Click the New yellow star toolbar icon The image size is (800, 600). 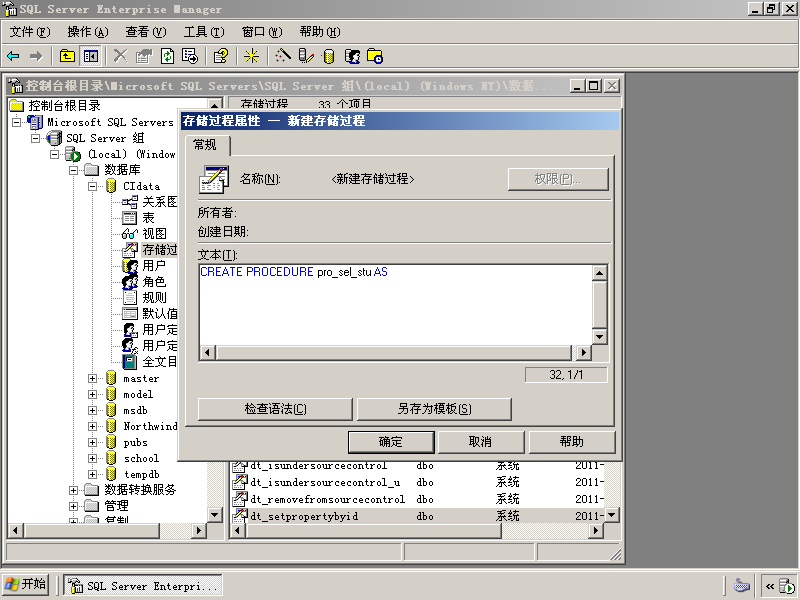251,56
